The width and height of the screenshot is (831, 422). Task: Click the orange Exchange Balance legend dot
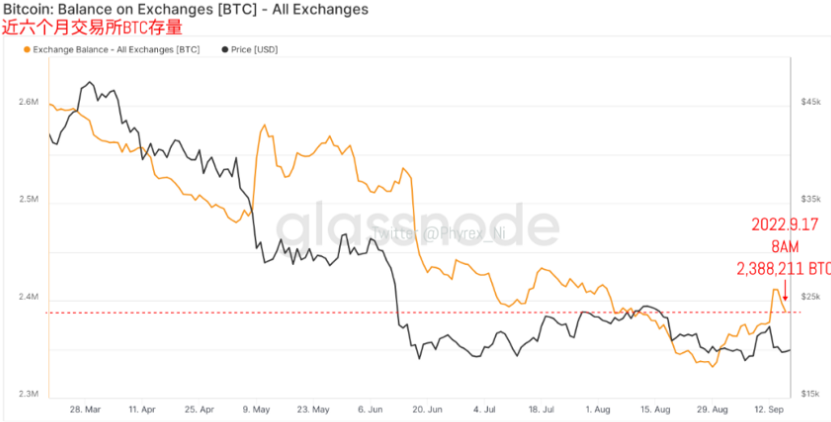26,49
